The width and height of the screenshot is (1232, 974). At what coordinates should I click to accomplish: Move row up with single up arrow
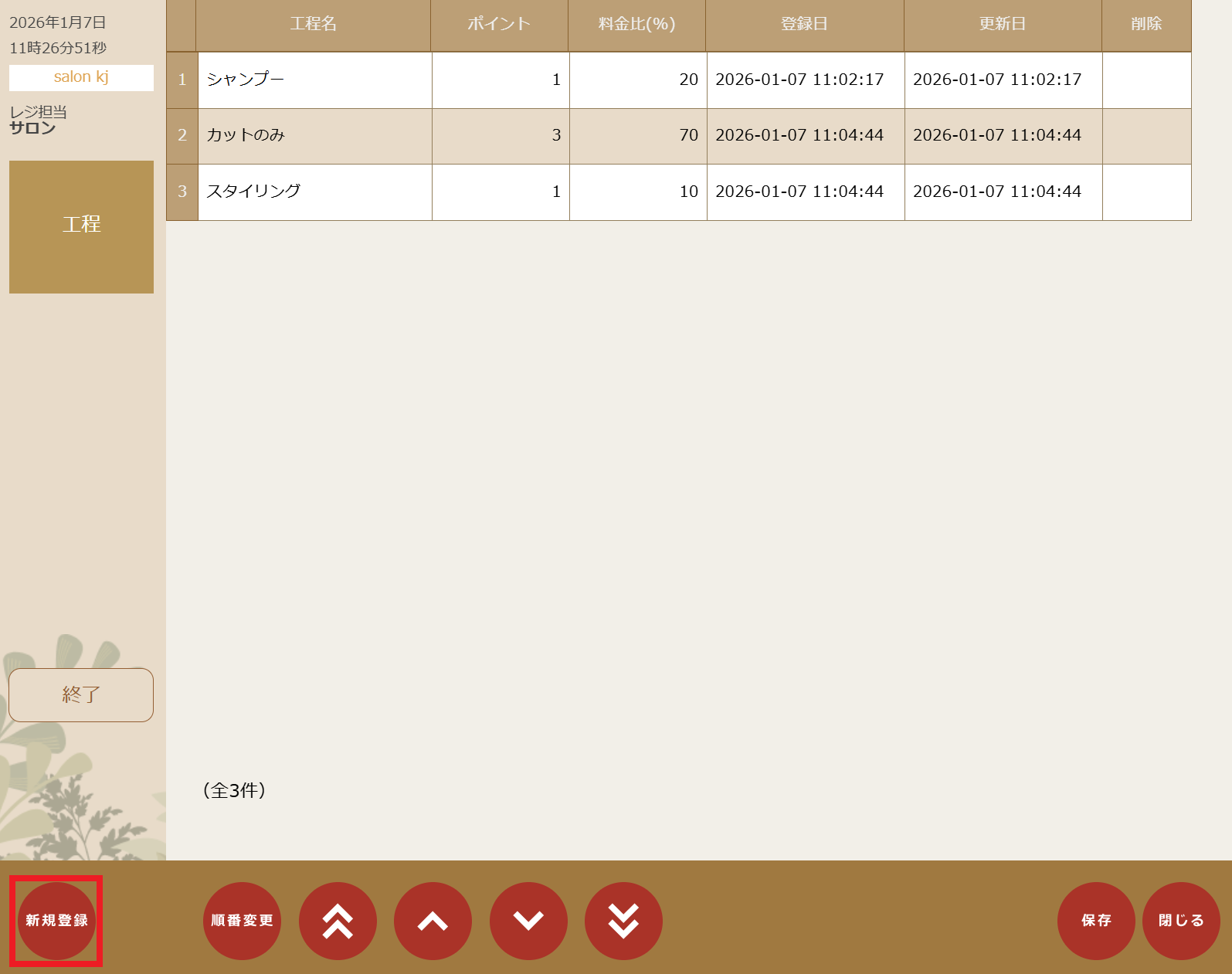(433, 921)
